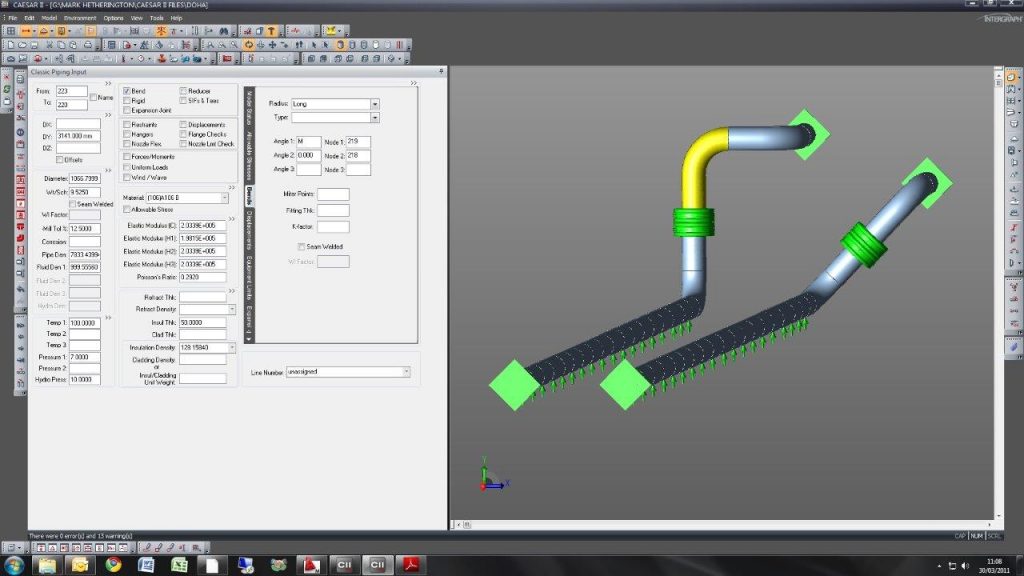Open the Tools menu

point(157,18)
